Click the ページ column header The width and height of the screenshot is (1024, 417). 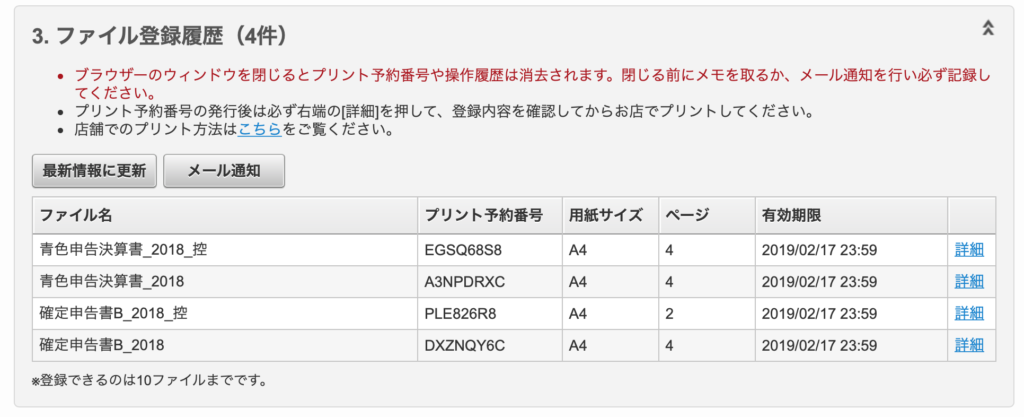(x=686, y=216)
